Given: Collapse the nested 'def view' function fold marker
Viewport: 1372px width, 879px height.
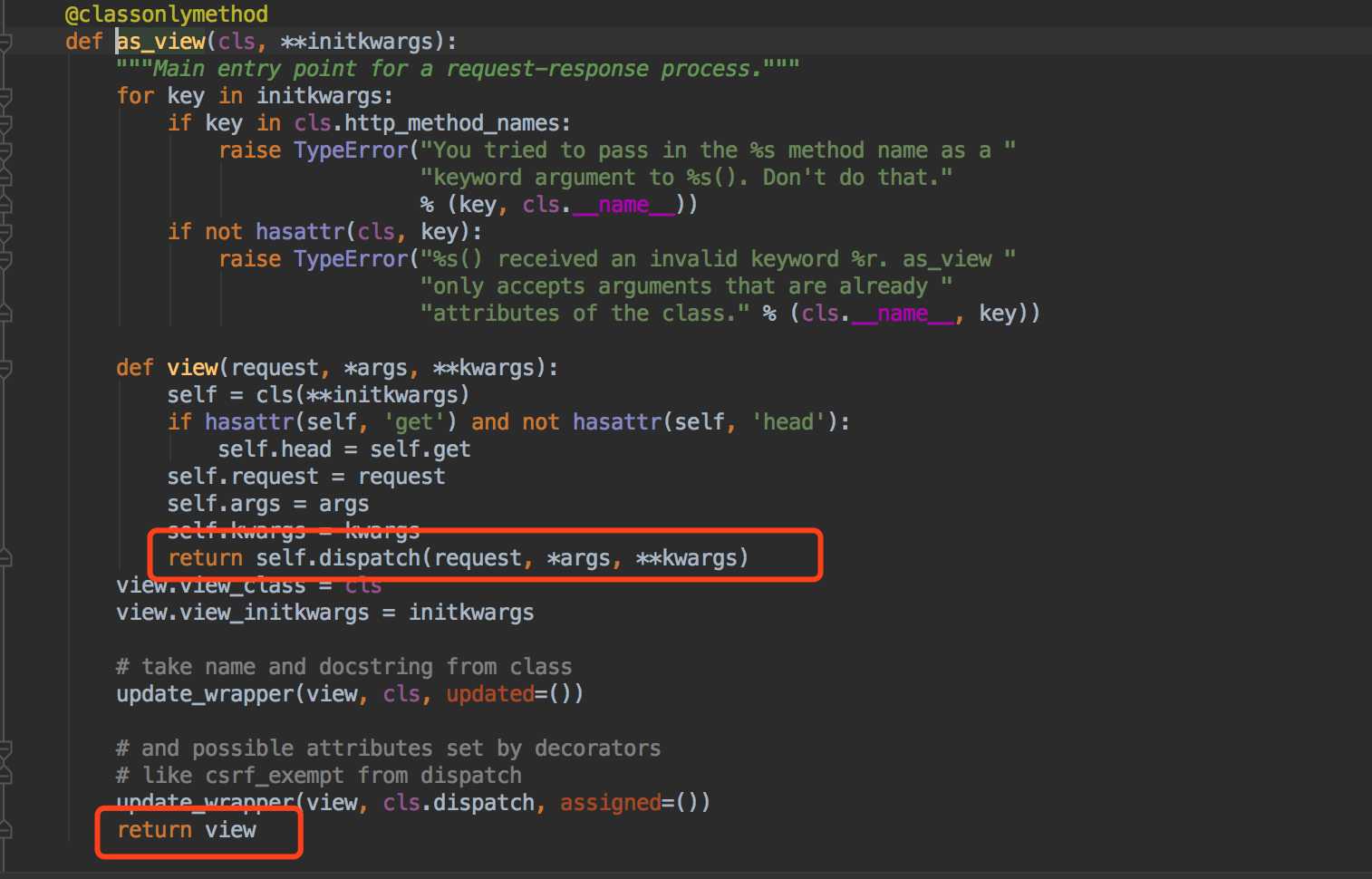Looking at the screenshot, I should pos(5,368).
